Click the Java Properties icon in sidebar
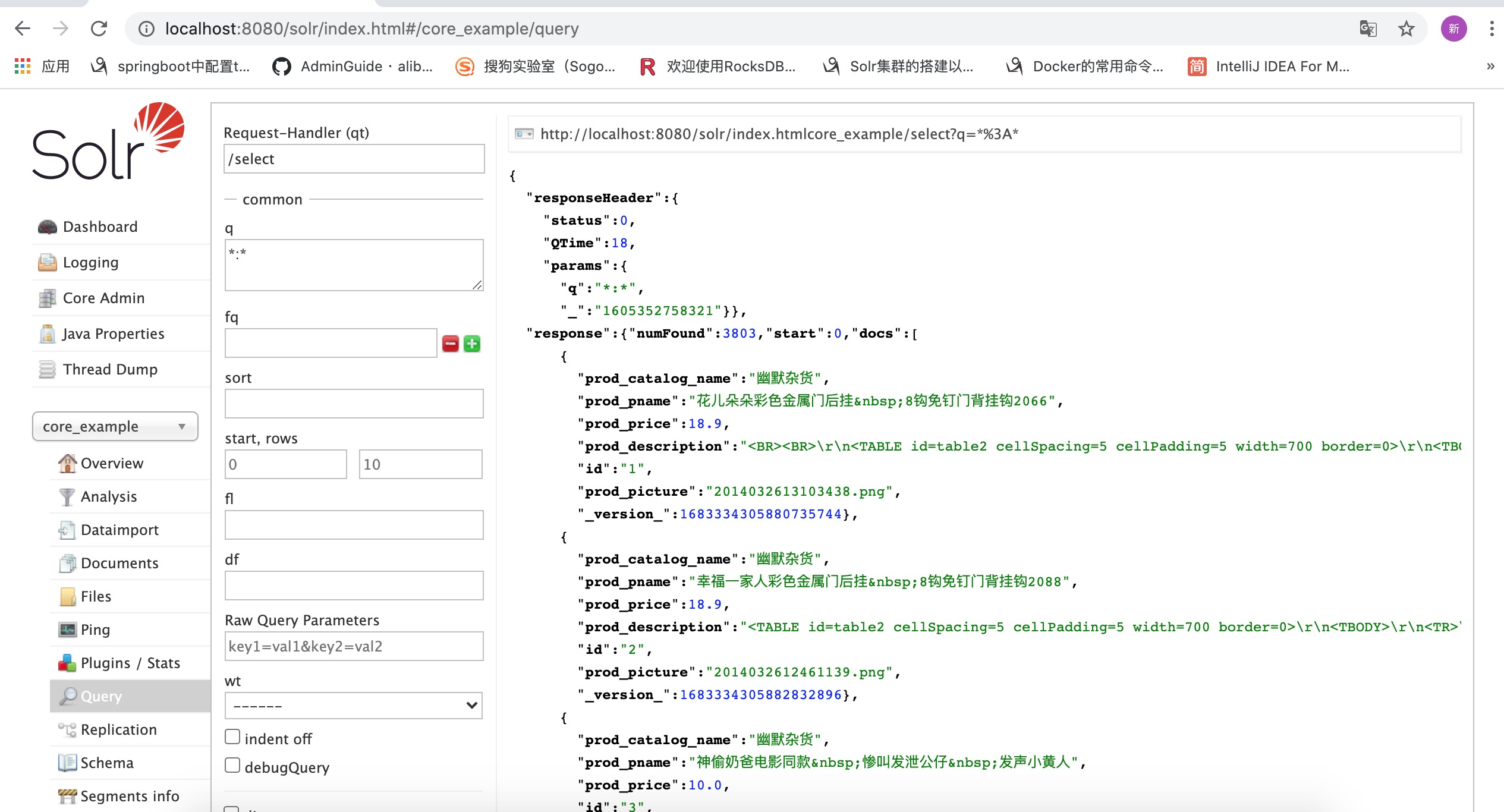Screen dimensions: 1504x812 47,333
